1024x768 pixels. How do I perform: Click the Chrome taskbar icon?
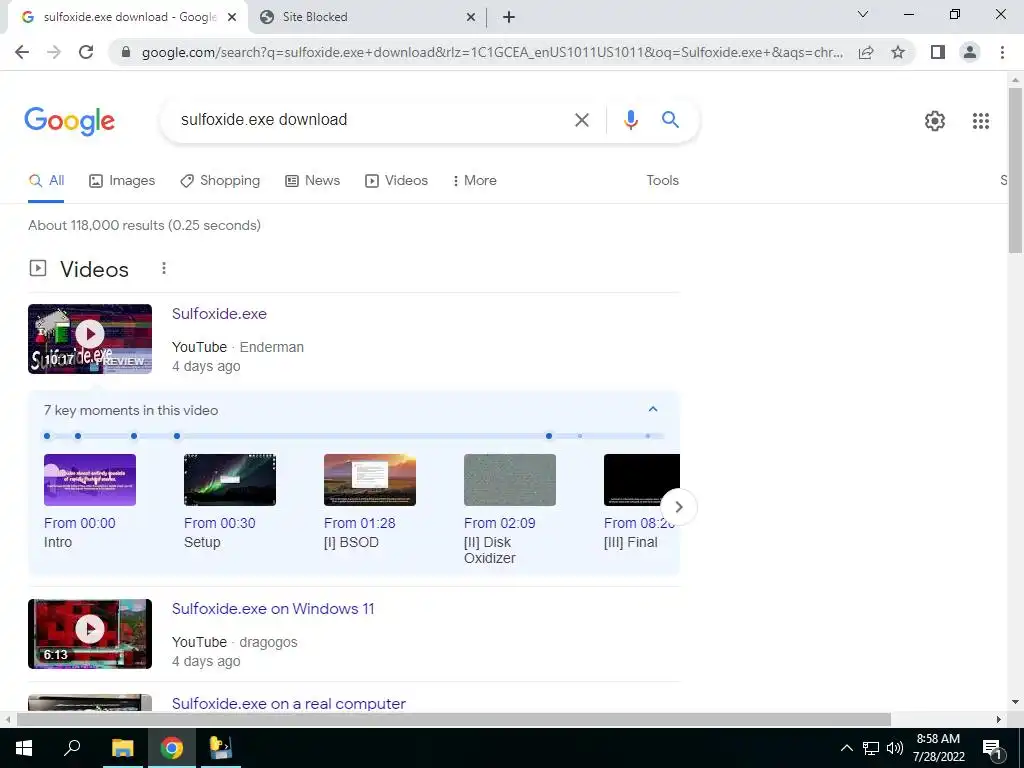pos(172,748)
